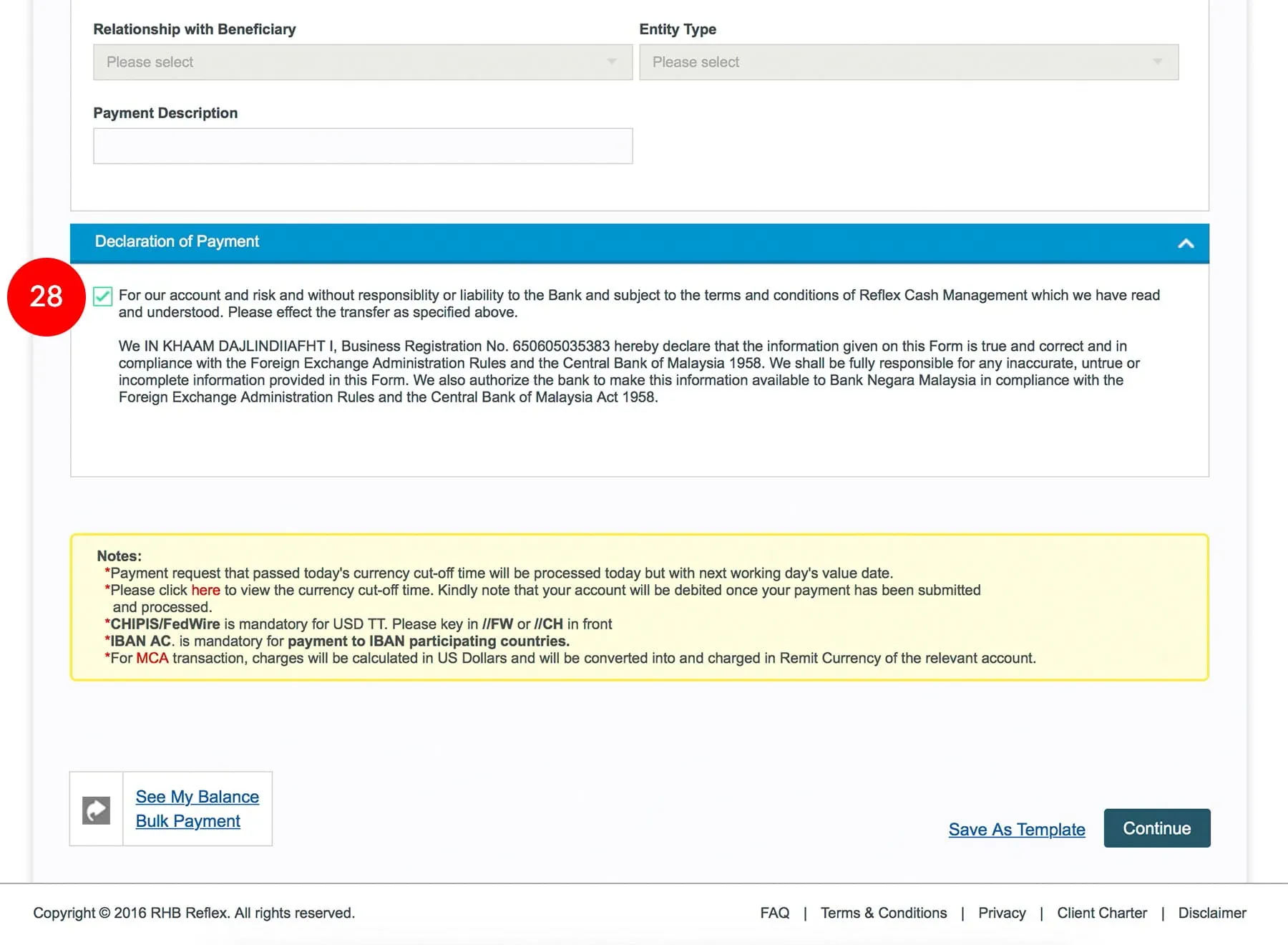Open the Relationship with Beneficiary dropdown
This screenshot has width=1288, height=945.
tap(362, 62)
